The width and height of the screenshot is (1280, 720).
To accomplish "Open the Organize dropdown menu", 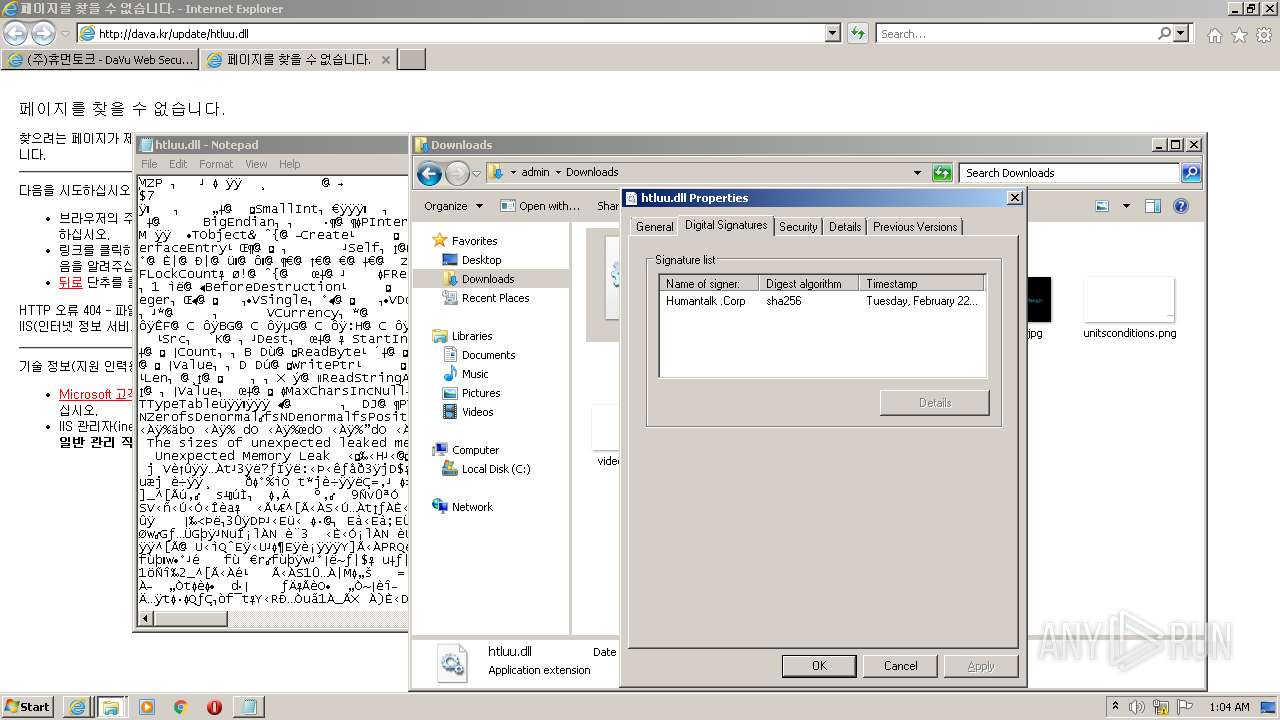I will tap(453, 206).
